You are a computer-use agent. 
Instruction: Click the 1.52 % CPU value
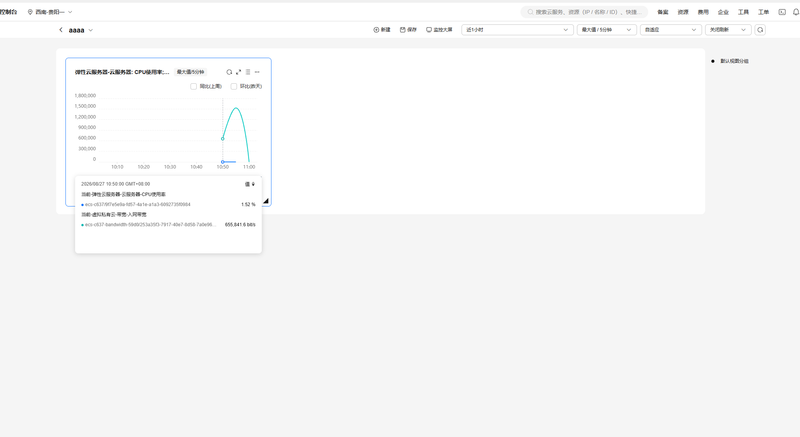pyautogui.click(x=248, y=204)
